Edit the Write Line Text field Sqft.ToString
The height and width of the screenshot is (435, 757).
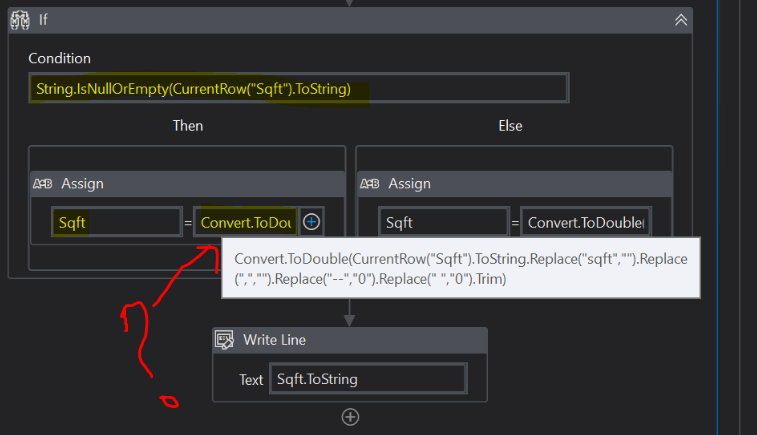pyautogui.click(x=368, y=379)
